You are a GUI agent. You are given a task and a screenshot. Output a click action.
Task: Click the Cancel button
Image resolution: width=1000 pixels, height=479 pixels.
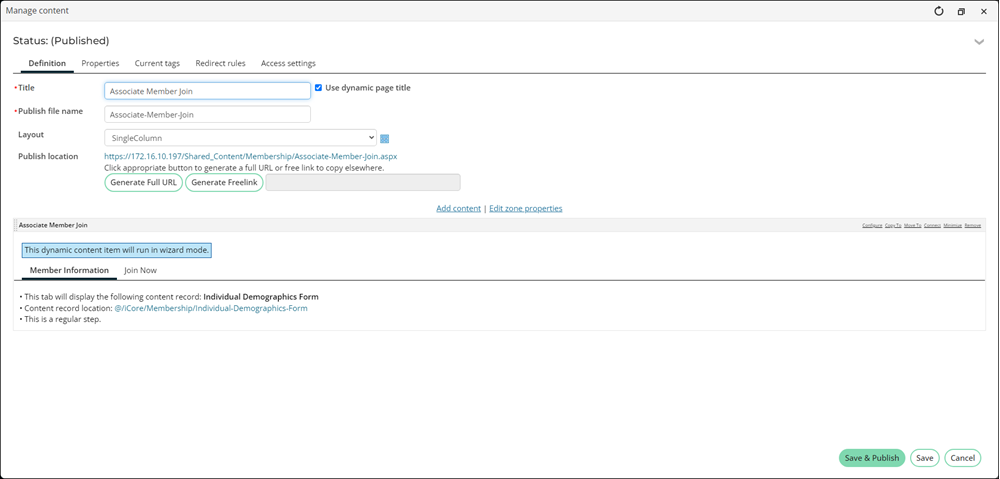coord(962,458)
